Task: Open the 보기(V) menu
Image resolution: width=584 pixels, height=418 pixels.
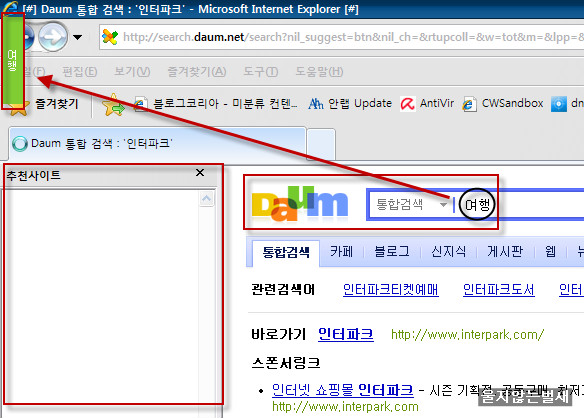Action: tap(132, 71)
